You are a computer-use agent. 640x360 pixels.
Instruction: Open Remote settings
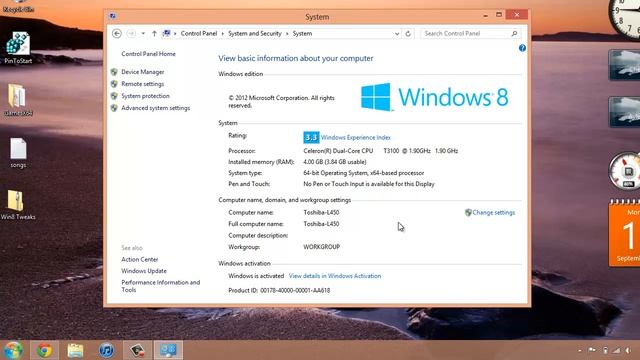(142, 84)
